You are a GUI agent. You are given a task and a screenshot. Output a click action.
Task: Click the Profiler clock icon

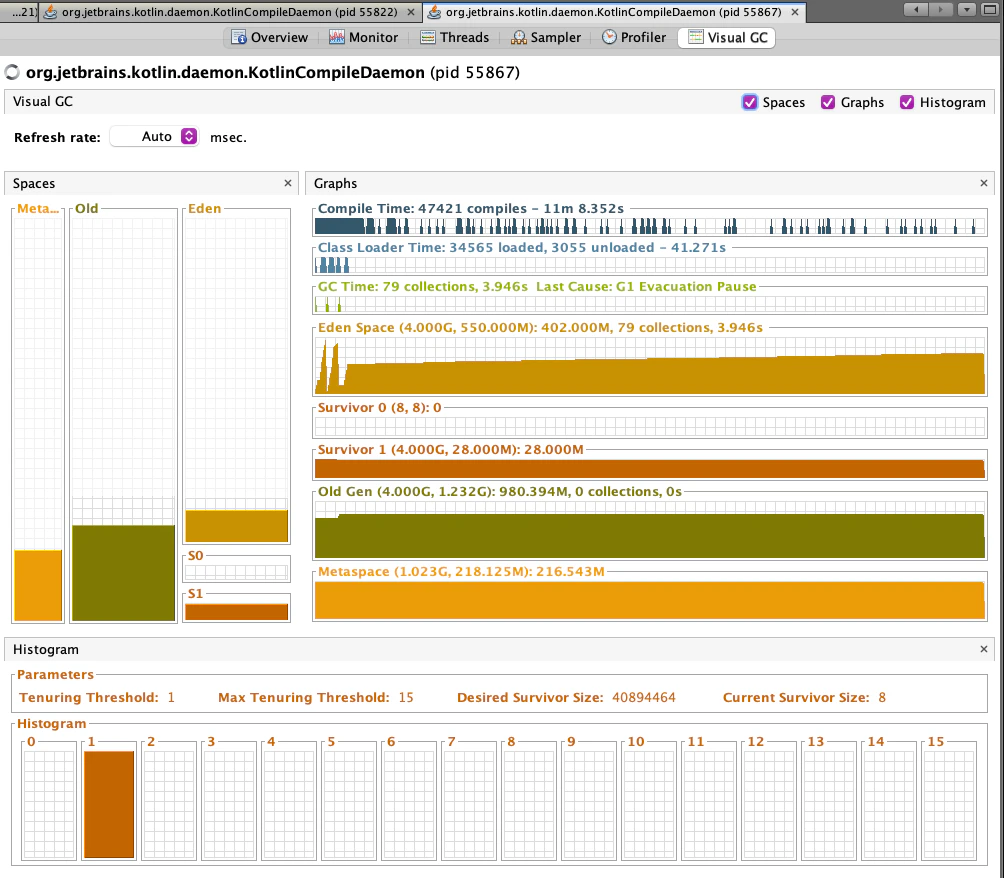(x=609, y=37)
